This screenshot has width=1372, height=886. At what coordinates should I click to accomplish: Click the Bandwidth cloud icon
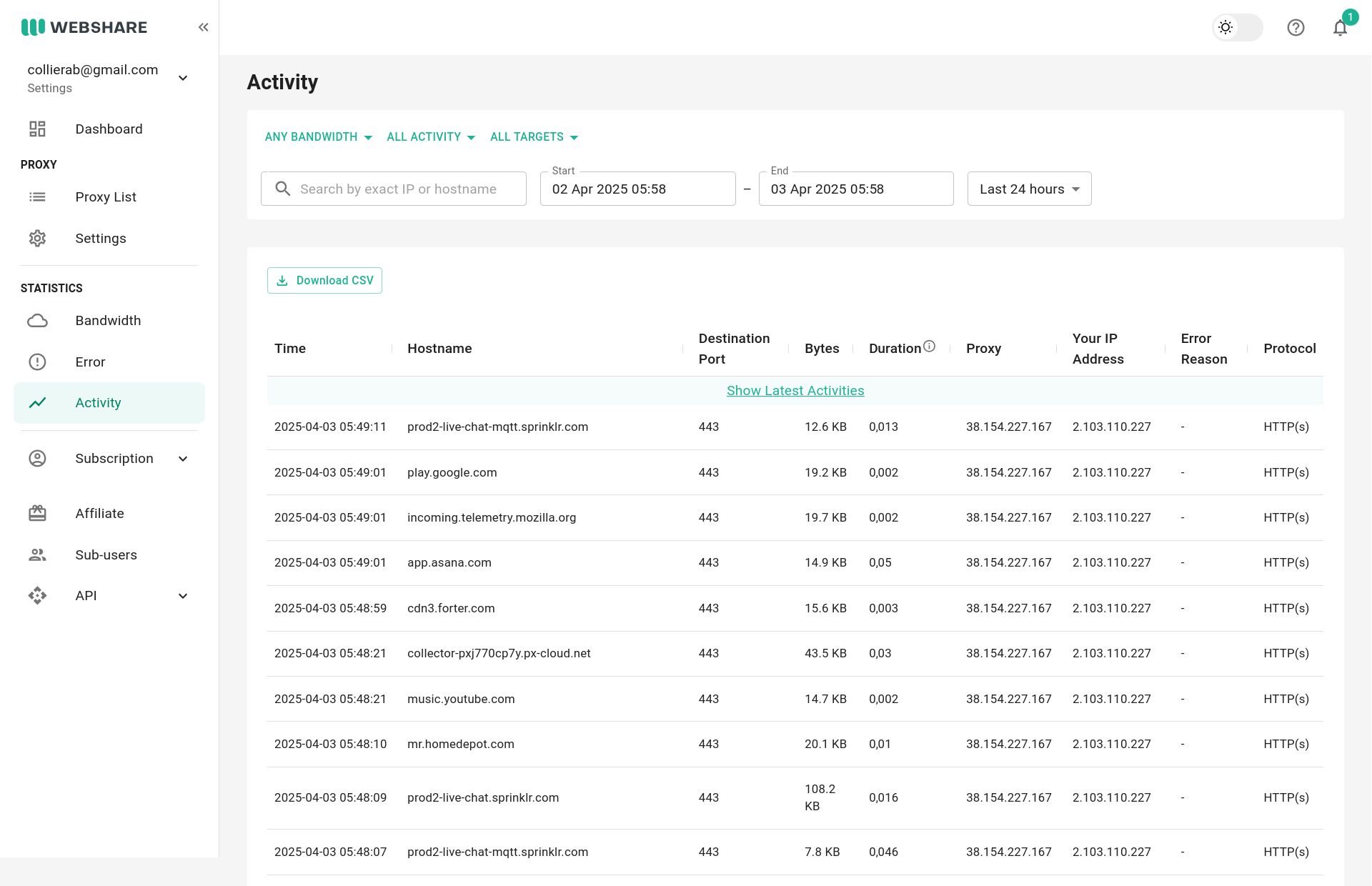[37, 321]
